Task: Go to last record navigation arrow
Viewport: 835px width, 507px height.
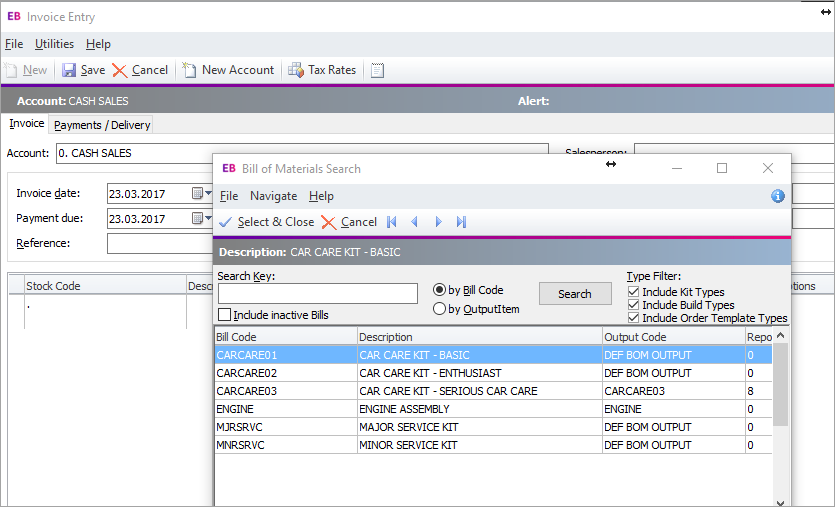Action: point(461,222)
